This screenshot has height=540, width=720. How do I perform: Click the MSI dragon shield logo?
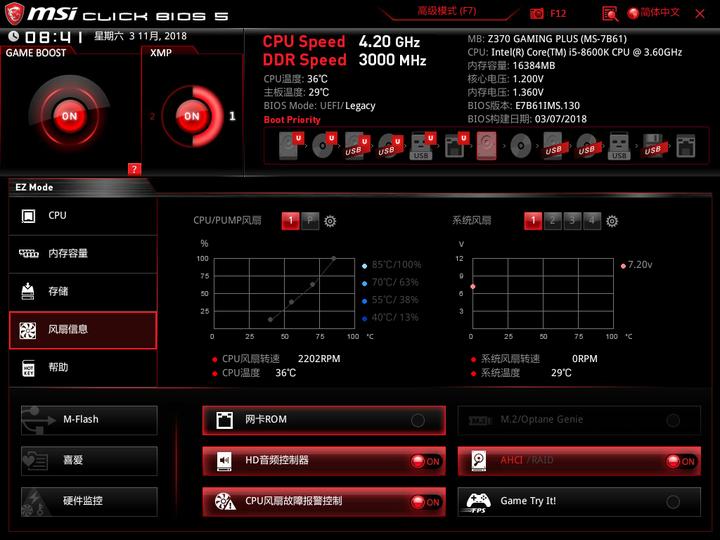coord(14,13)
